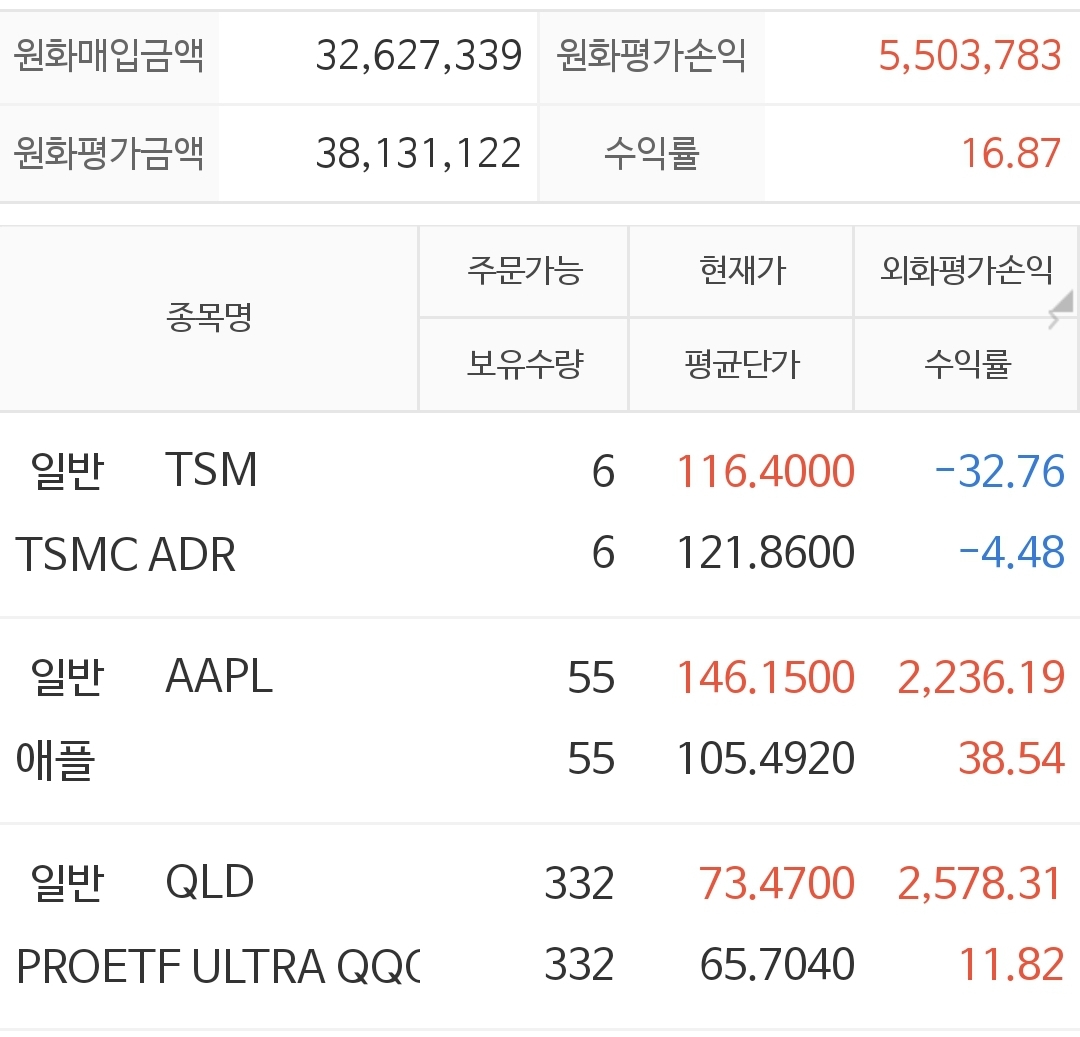Tap the AAPL profit value 2,236.19
The width and height of the screenshot is (1080, 1037).
980,677
